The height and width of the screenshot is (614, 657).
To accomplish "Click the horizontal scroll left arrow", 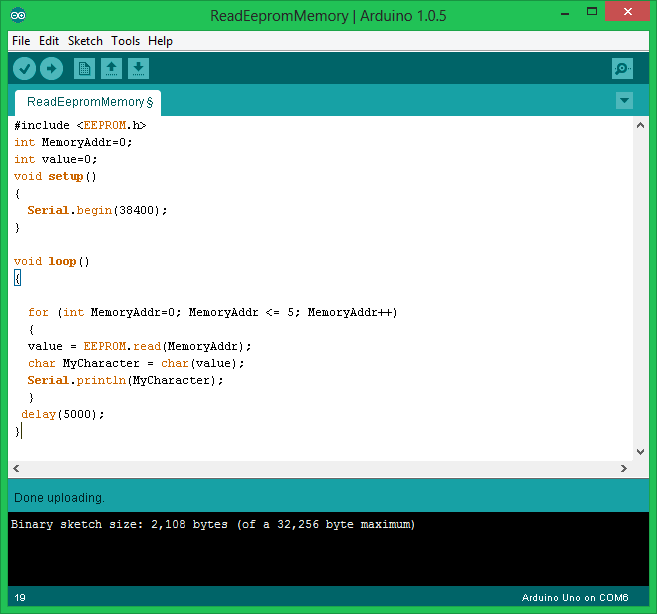I will coord(16,468).
